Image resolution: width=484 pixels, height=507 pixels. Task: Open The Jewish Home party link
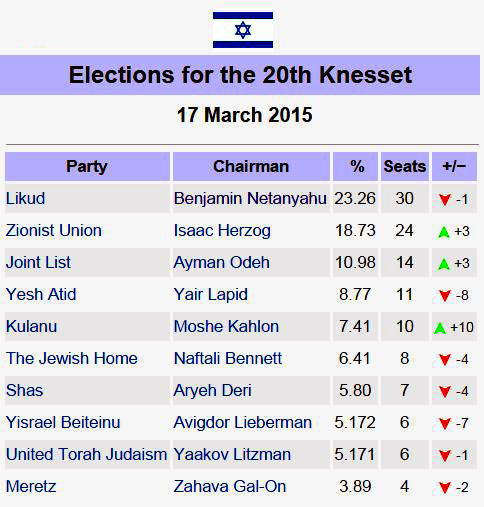coord(72,359)
